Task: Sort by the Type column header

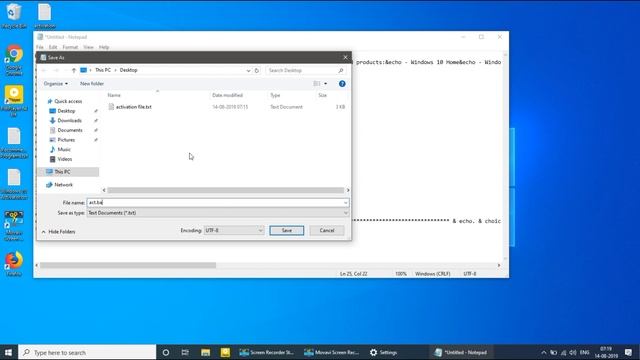Action: [275, 95]
